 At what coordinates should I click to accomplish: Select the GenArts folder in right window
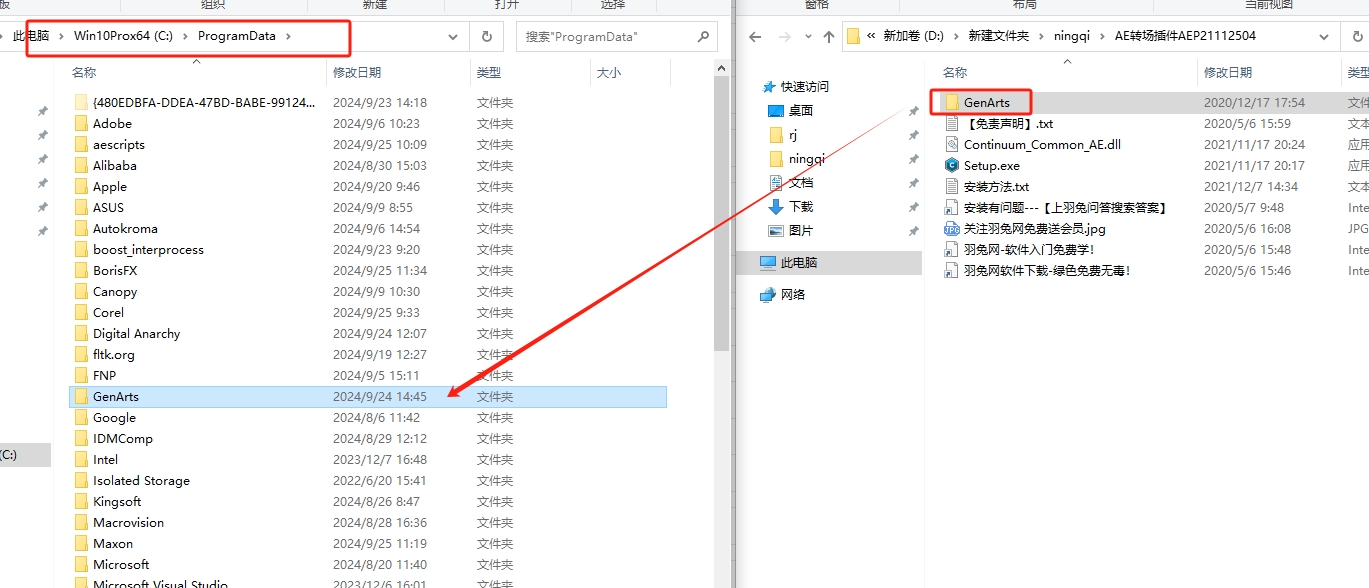[x=986, y=103]
